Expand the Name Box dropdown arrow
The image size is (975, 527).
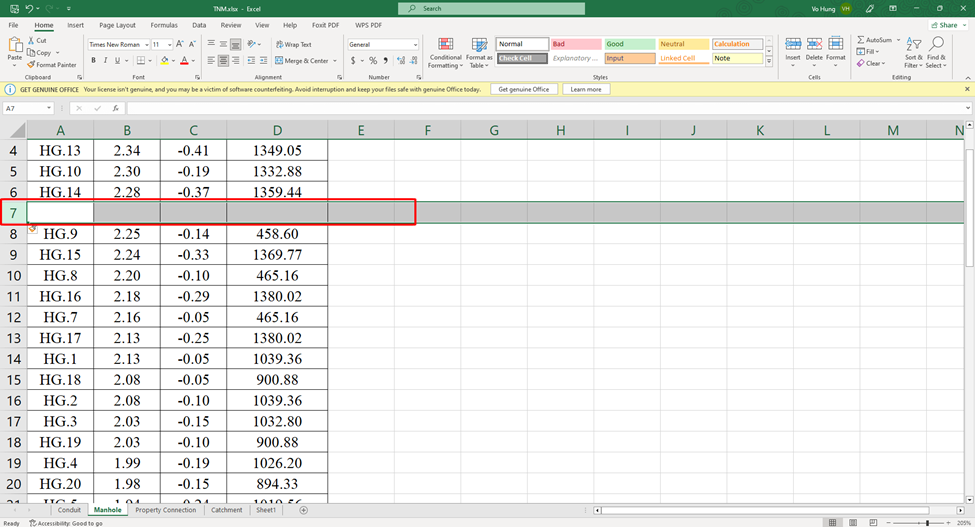(x=48, y=108)
